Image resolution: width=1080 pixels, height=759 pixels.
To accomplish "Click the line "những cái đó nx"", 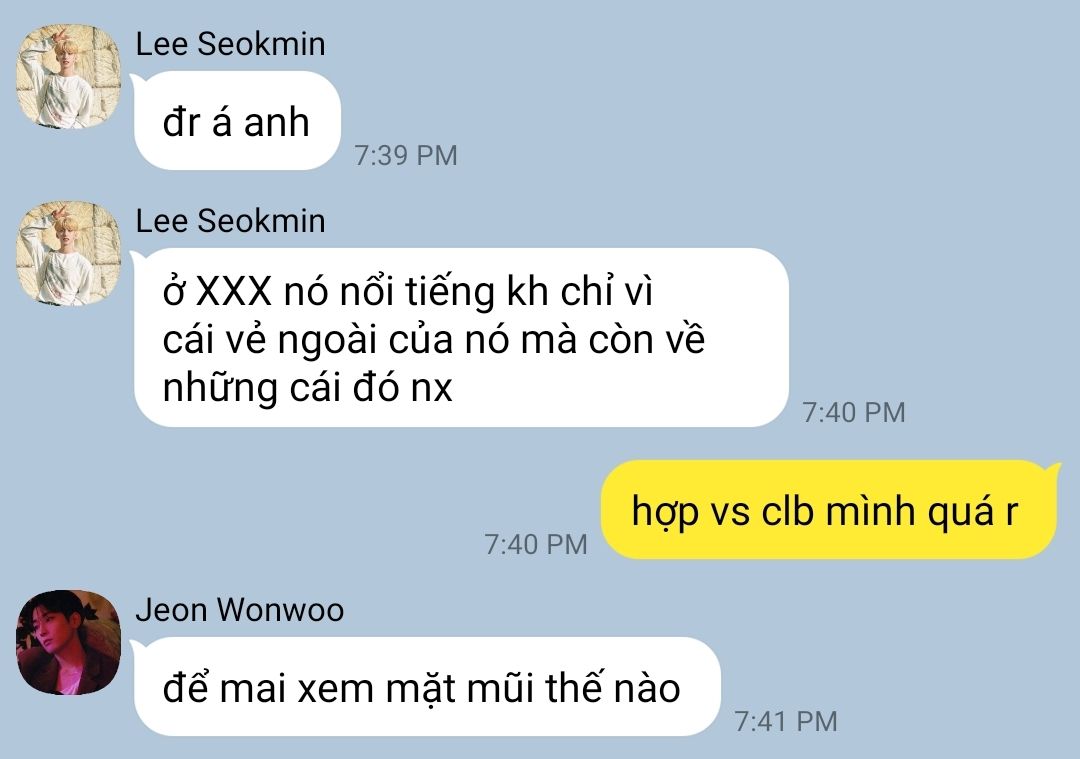I will pyautogui.click(x=307, y=388).
